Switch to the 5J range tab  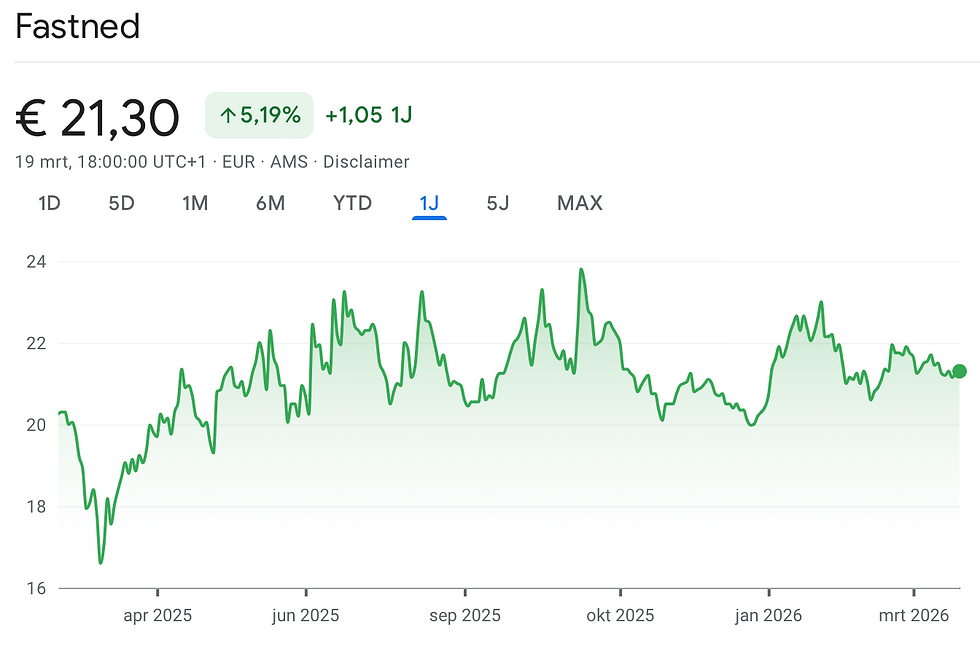click(498, 203)
